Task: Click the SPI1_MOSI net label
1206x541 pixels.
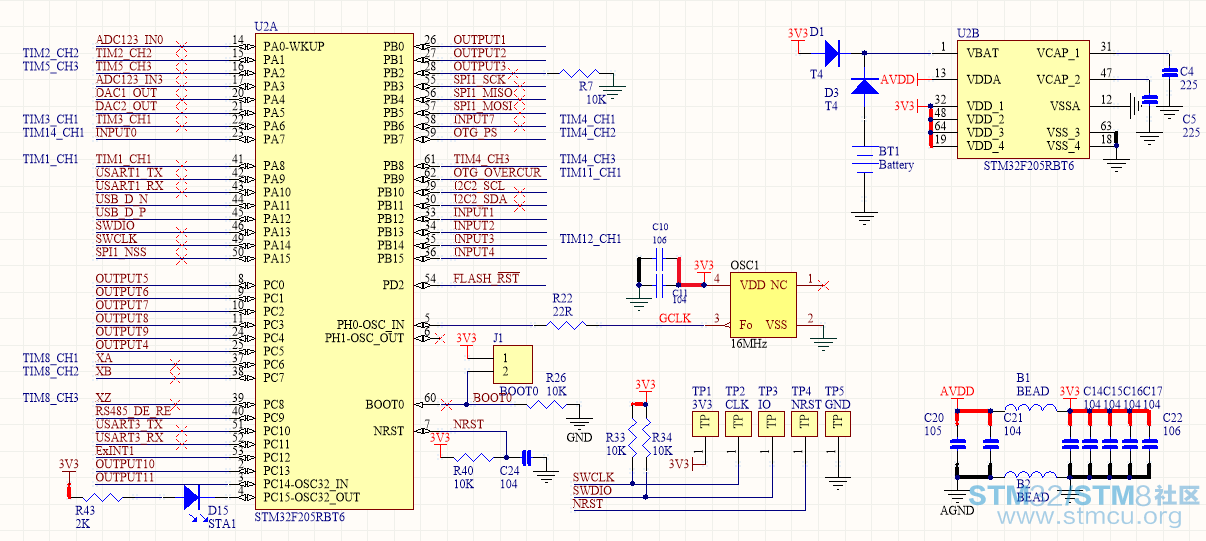Action: coord(483,106)
